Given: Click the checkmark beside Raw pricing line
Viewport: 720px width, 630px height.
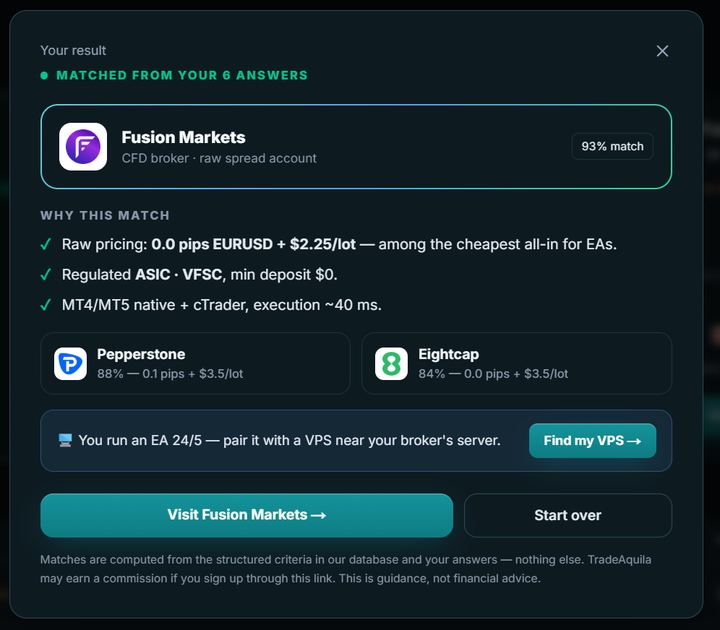Looking at the screenshot, I should [x=45, y=244].
